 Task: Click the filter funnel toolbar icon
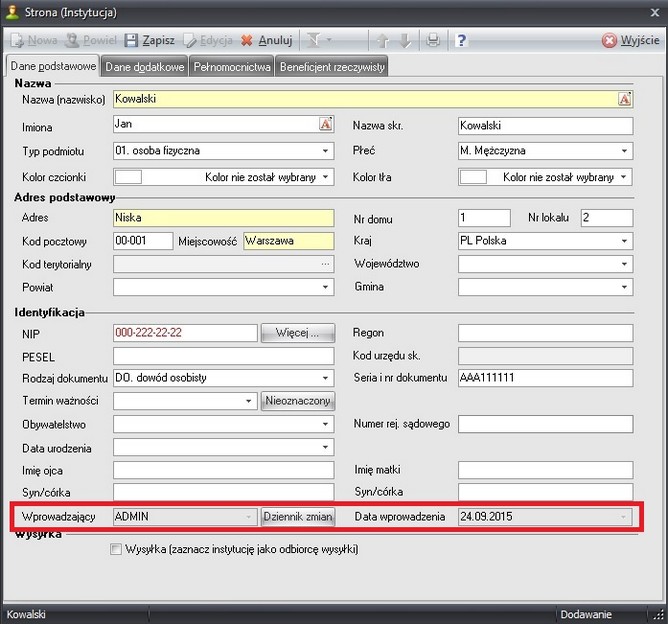[x=316, y=41]
